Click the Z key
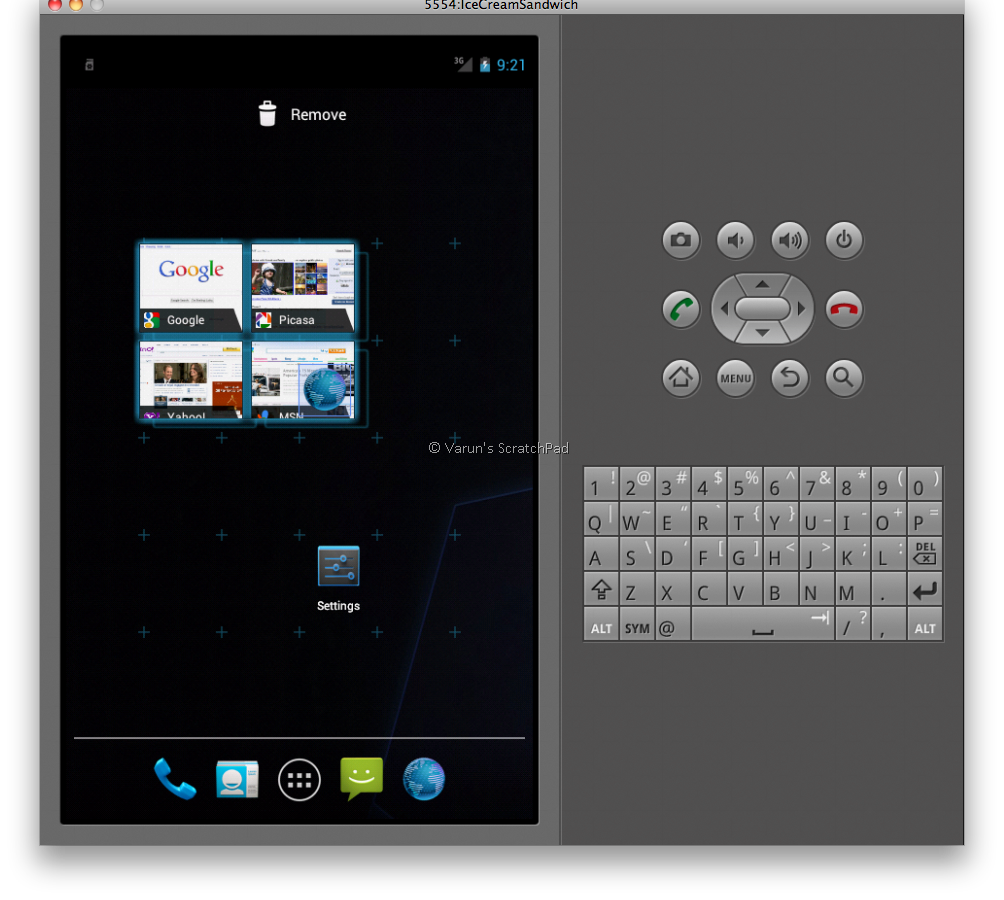The height and width of the screenshot is (900, 1004). (x=636, y=589)
